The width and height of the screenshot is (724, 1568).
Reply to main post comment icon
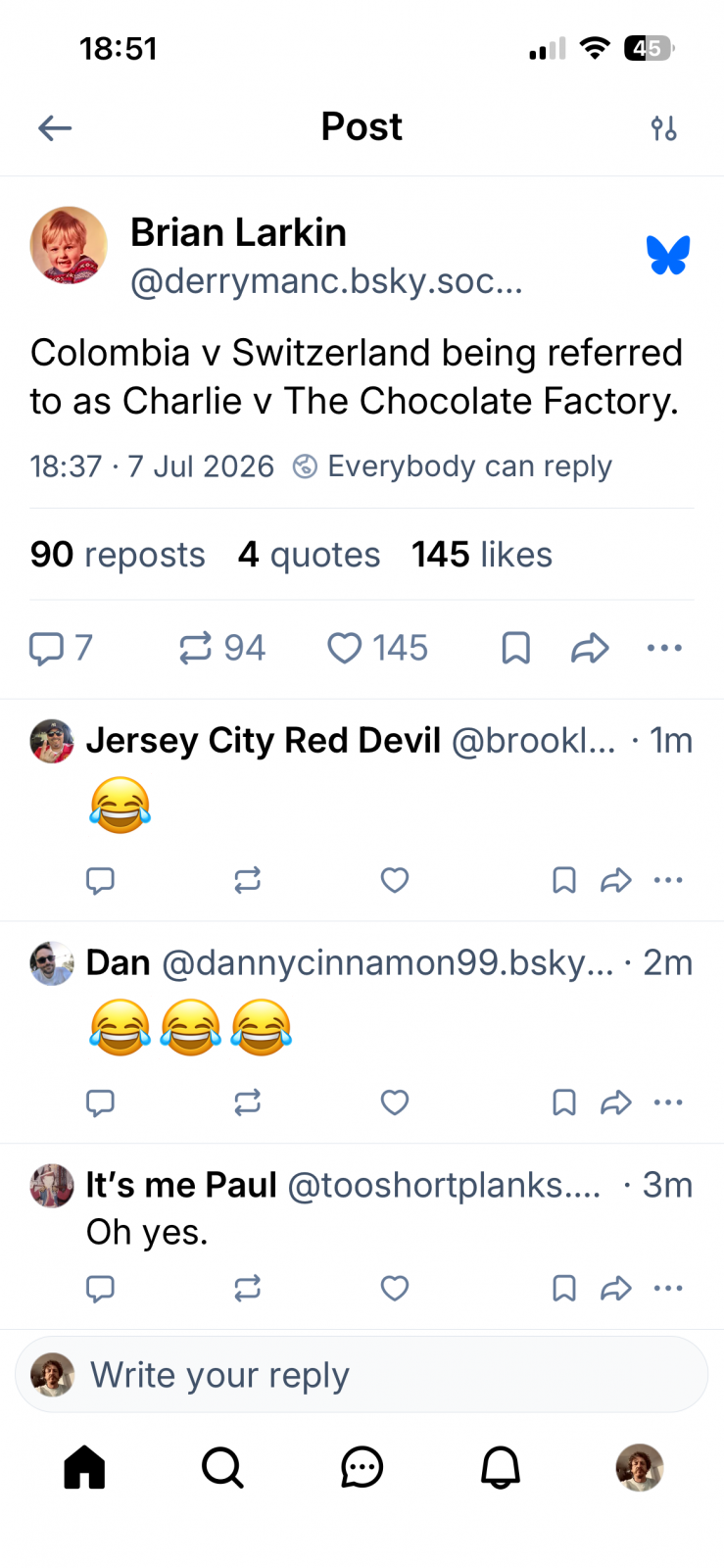(x=61, y=648)
